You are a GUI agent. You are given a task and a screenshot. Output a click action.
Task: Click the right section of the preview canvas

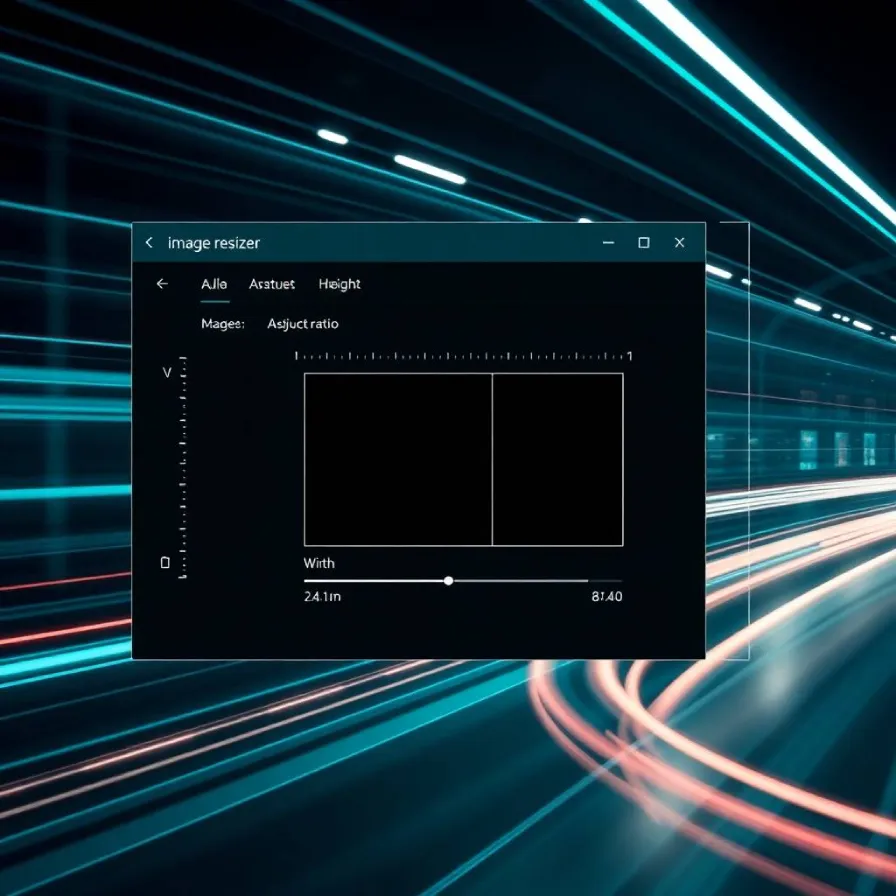point(557,460)
